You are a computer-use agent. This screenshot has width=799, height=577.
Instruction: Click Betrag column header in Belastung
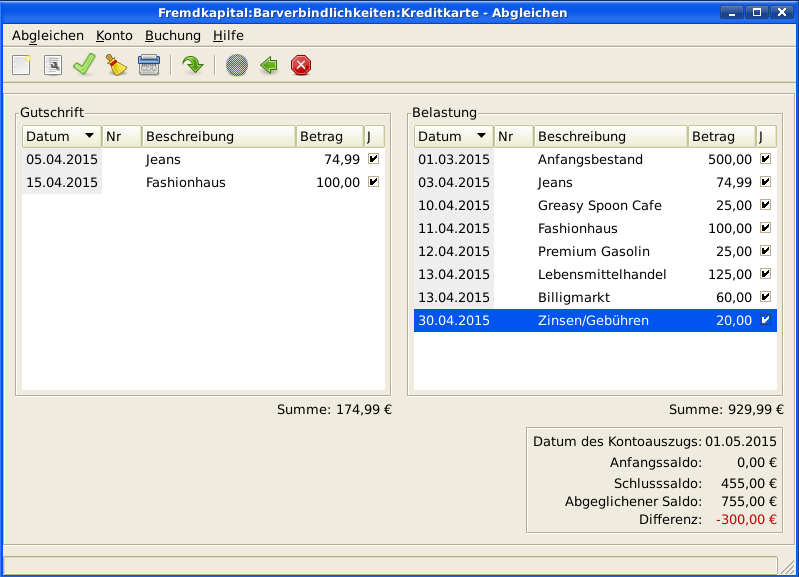tap(720, 136)
